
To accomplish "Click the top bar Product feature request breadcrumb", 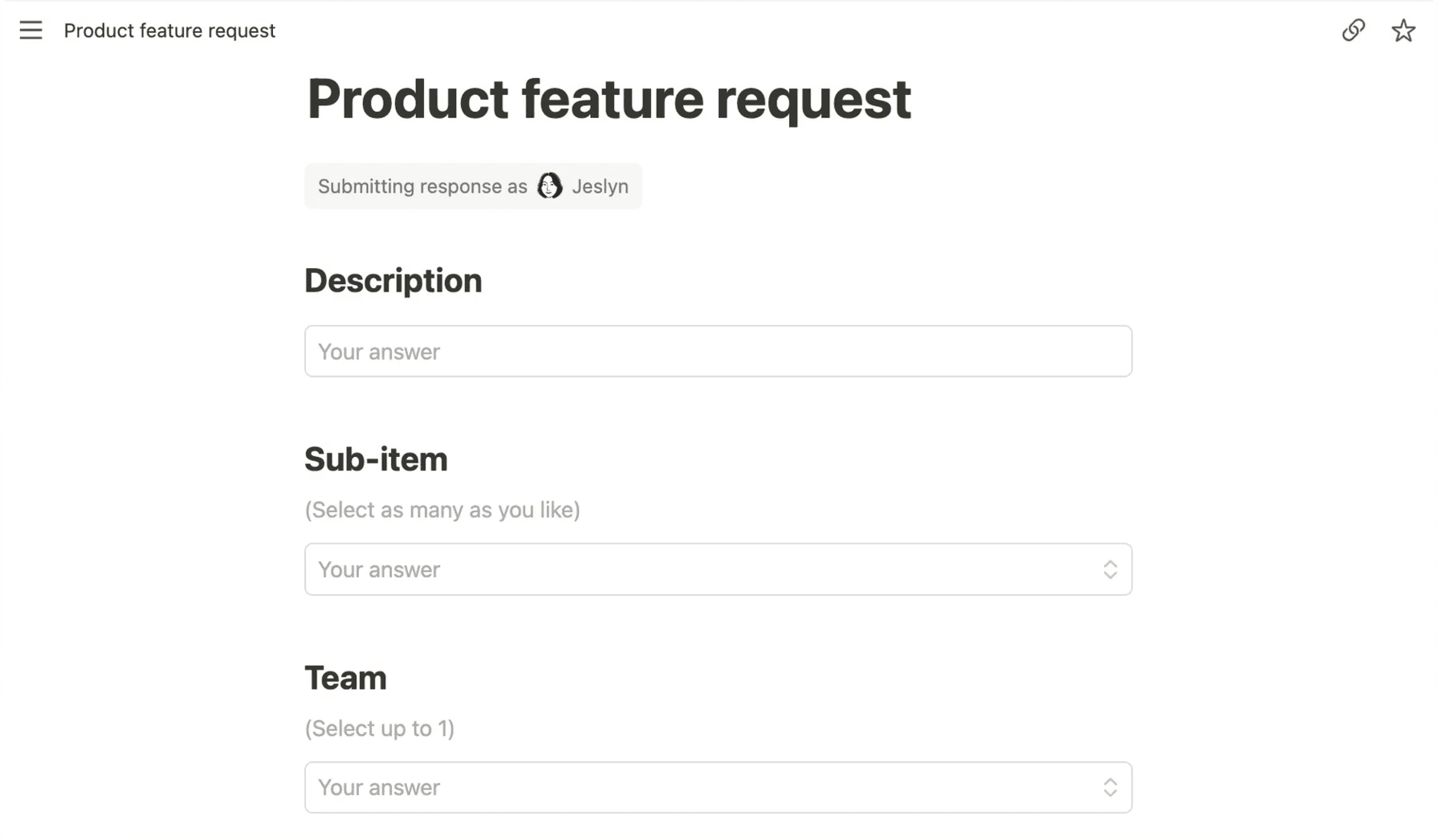I will [x=170, y=31].
